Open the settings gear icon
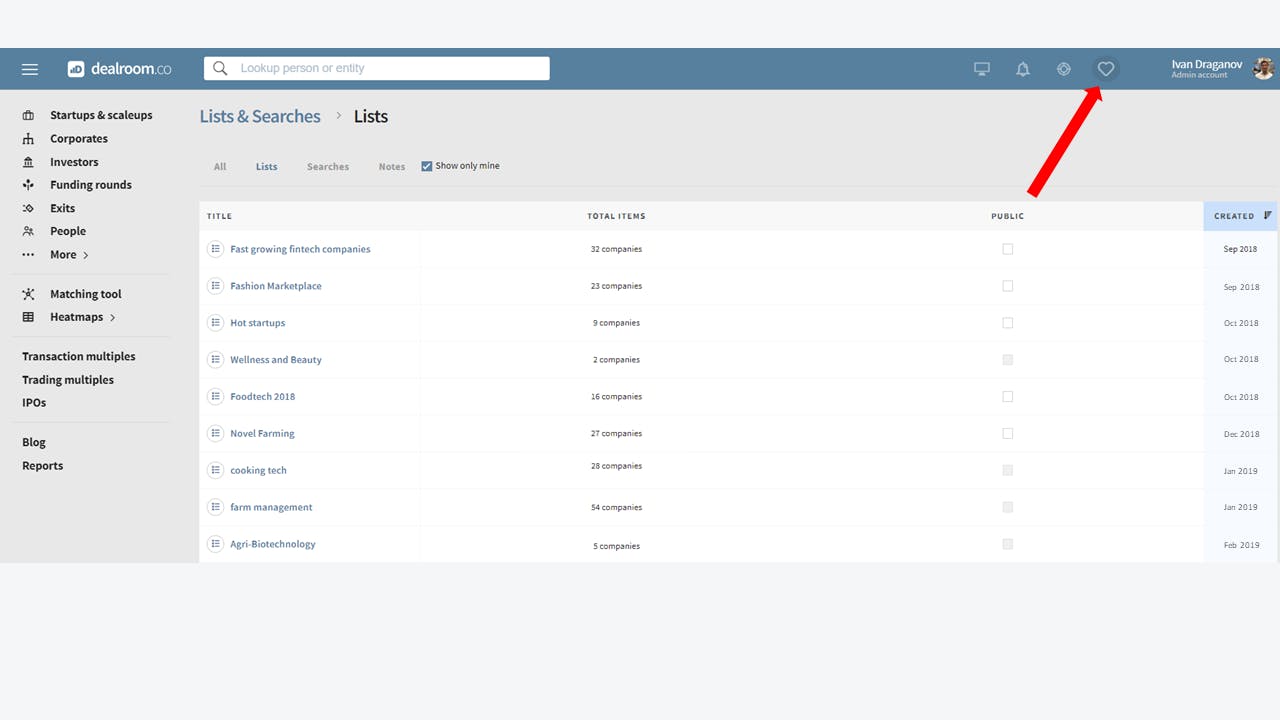1280x720 pixels. pos(1063,68)
